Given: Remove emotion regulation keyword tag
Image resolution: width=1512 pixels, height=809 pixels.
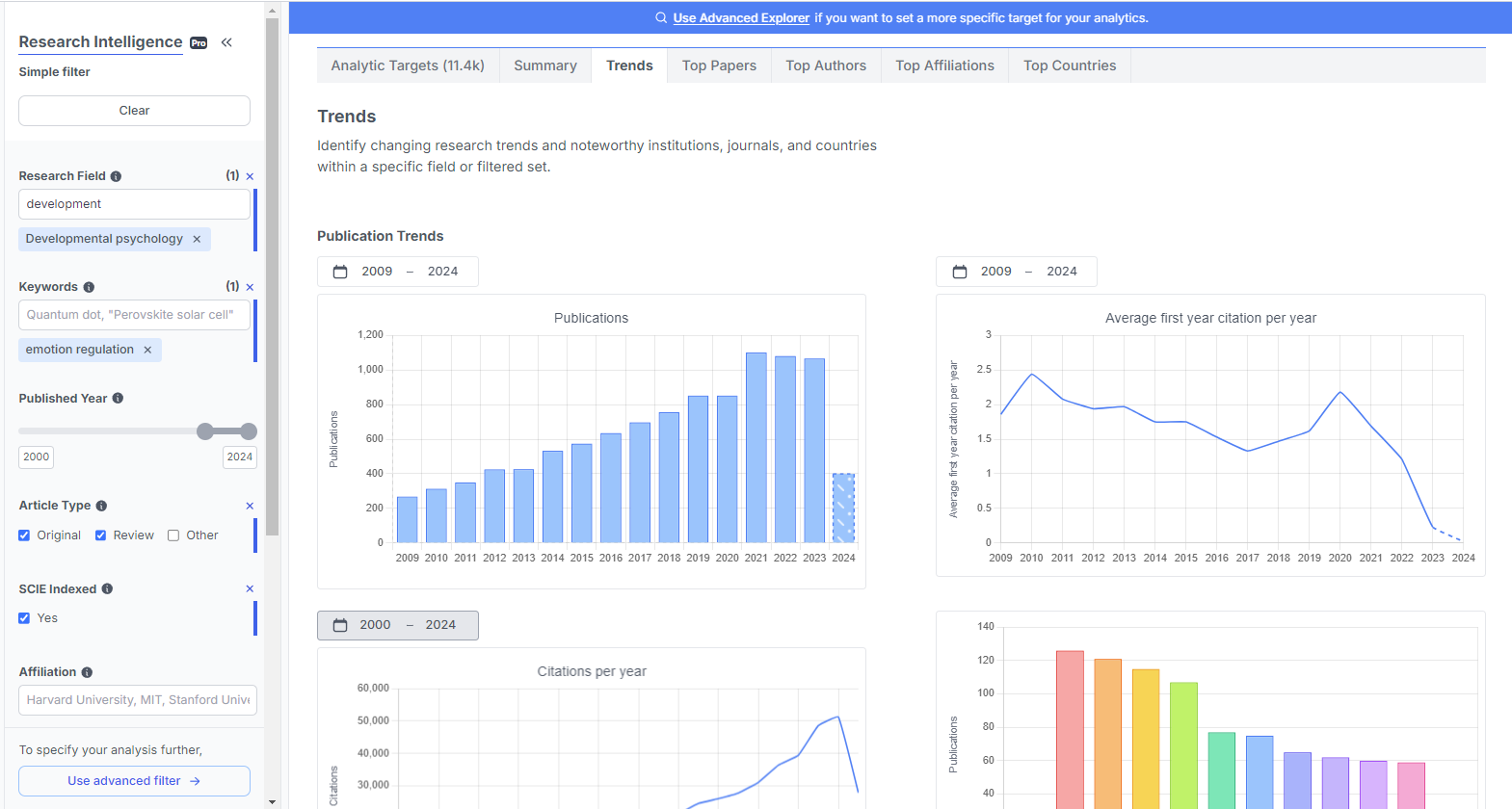Looking at the screenshot, I should 147,350.
